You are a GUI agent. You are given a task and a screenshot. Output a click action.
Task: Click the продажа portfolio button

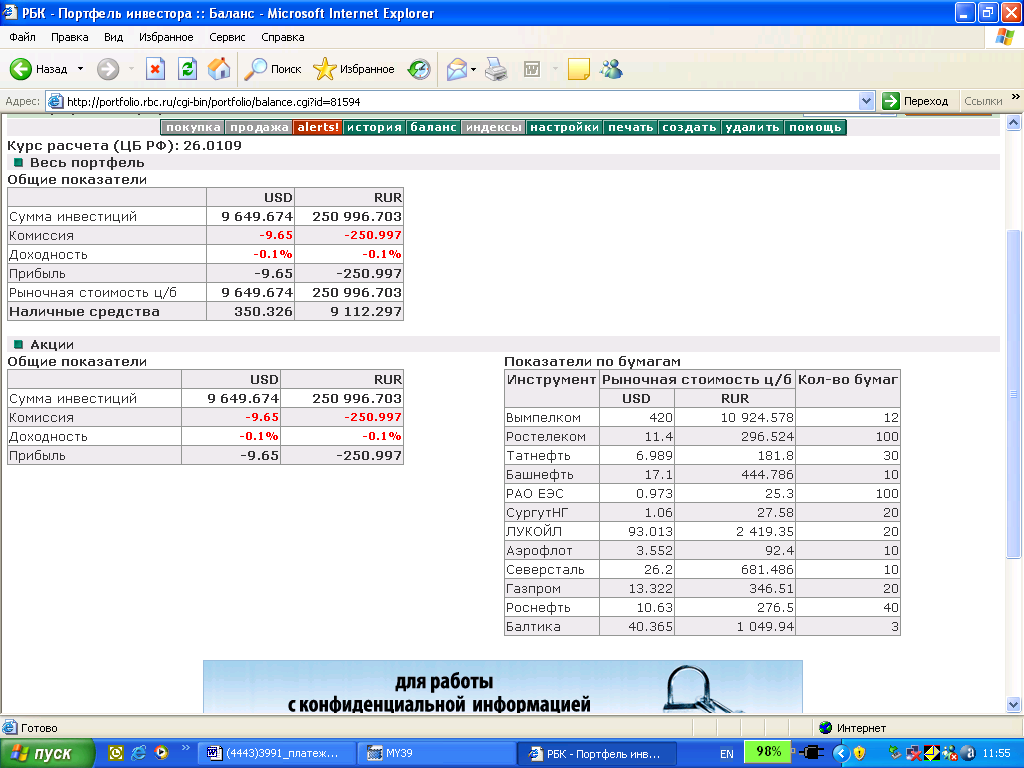pos(259,127)
